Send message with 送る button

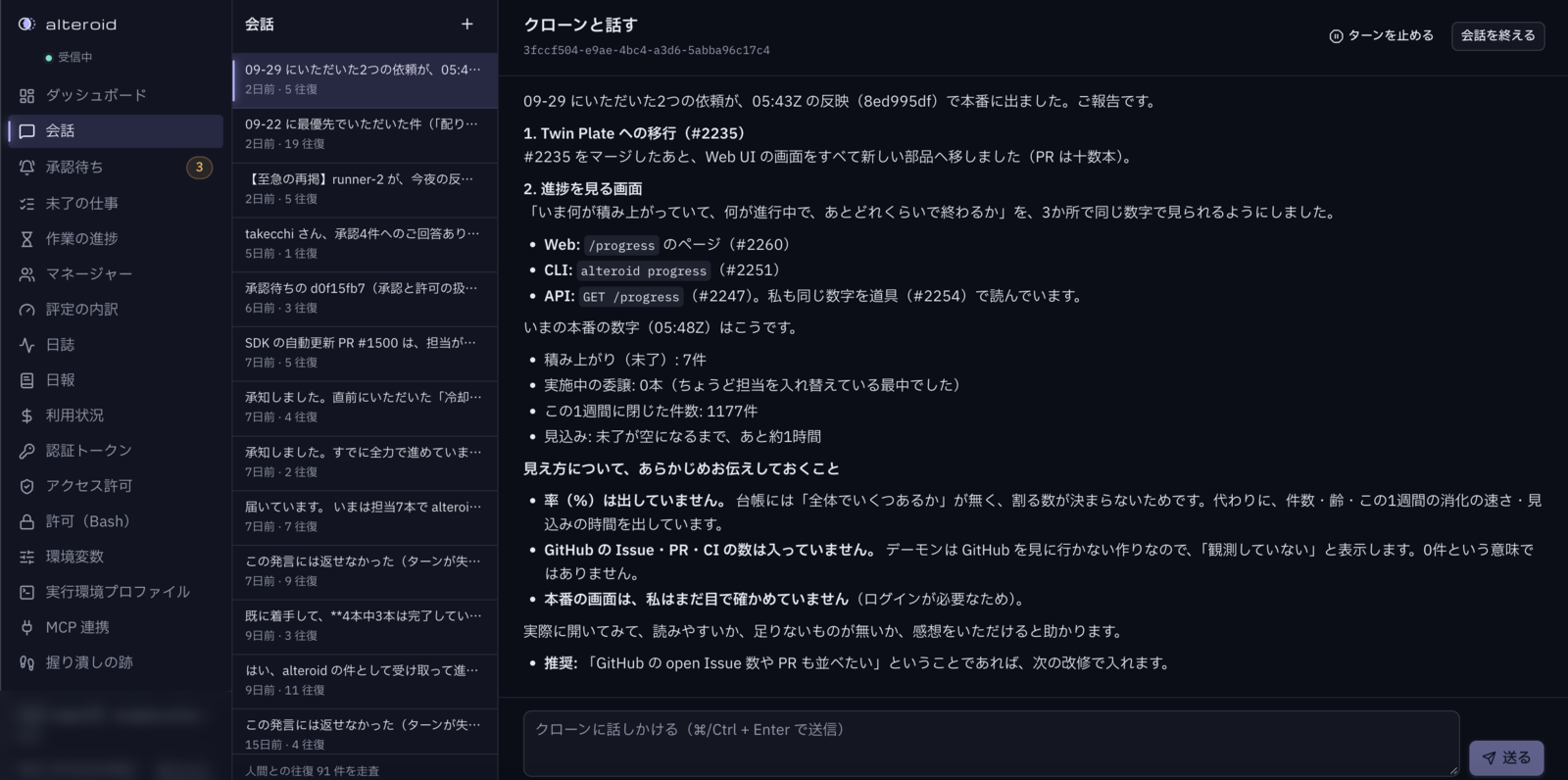[x=1506, y=757]
